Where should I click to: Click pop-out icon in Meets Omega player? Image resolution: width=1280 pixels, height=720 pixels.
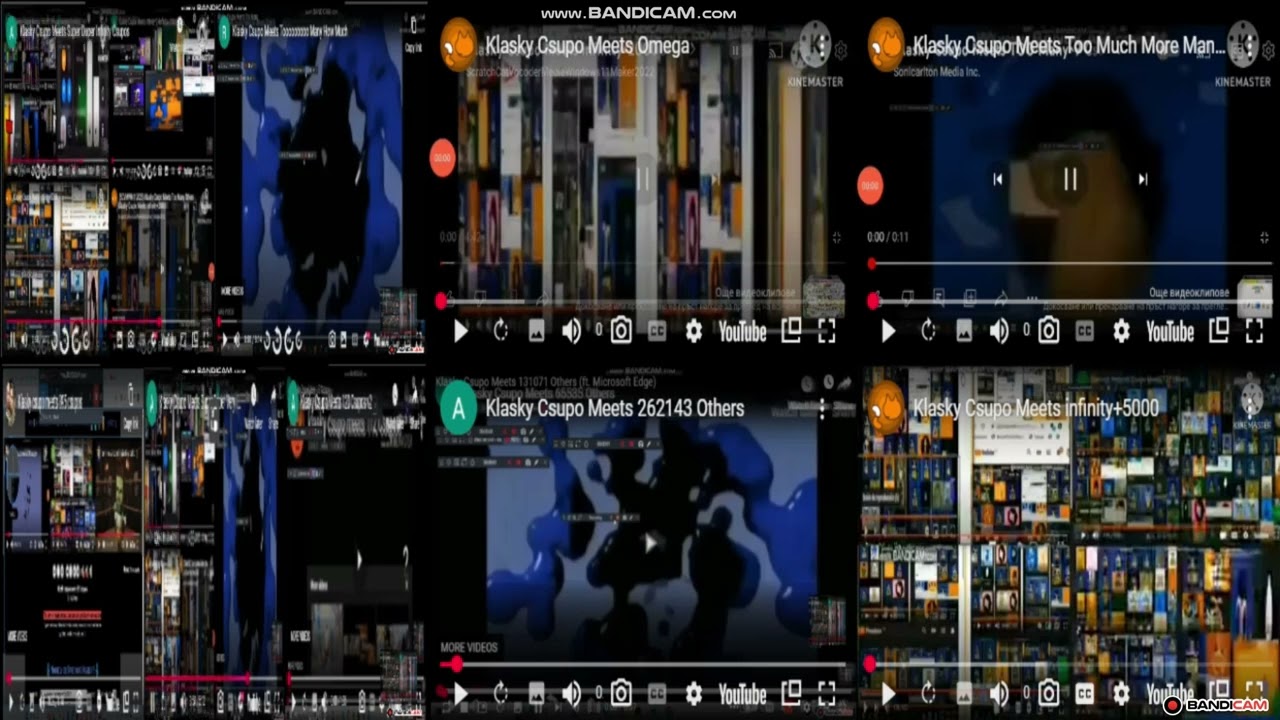791,331
